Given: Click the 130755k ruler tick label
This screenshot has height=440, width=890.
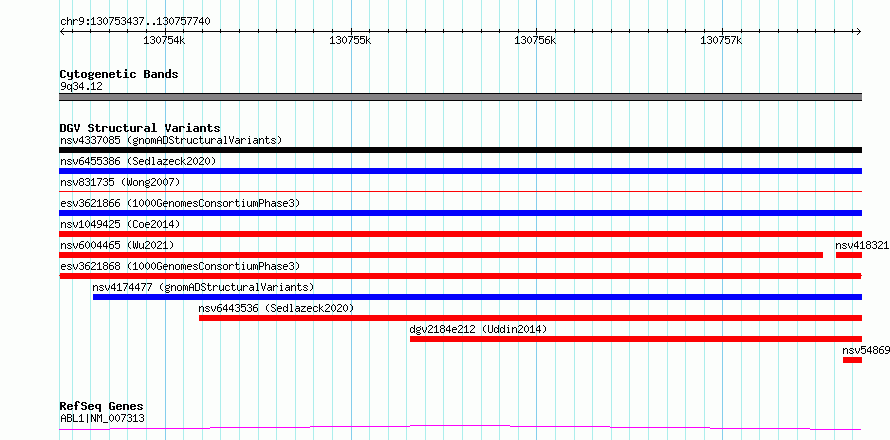Looking at the screenshot, I should click(x=350, y=41).
